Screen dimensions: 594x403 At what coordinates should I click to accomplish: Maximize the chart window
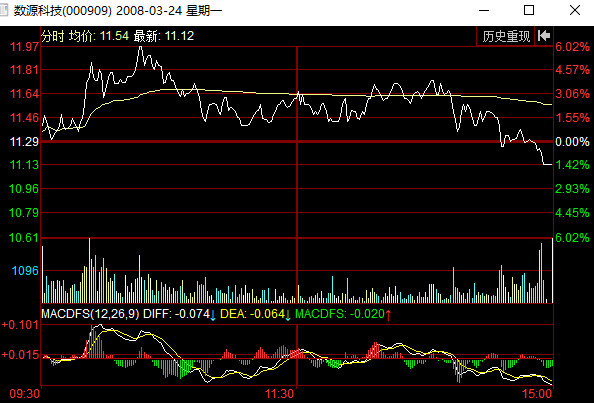point(529,10)
